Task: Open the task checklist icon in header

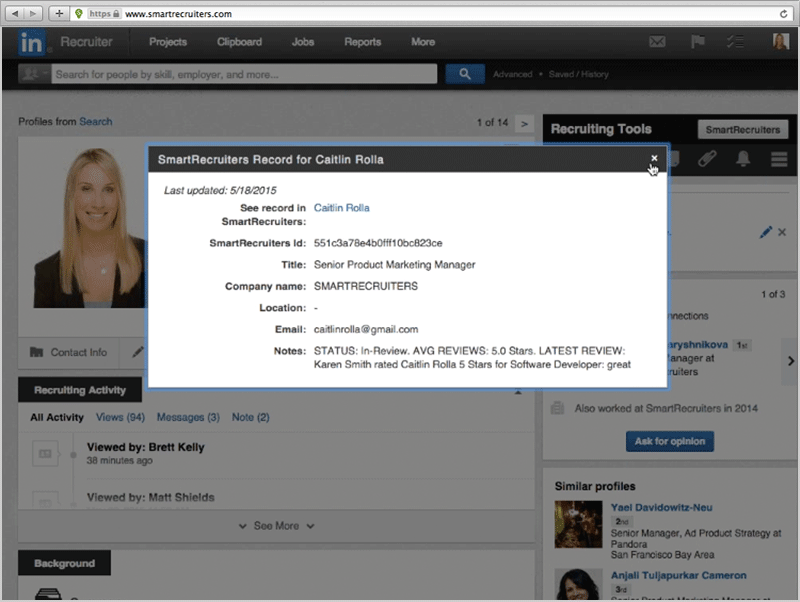Action: pyautogui.click(x=735, y=41)
